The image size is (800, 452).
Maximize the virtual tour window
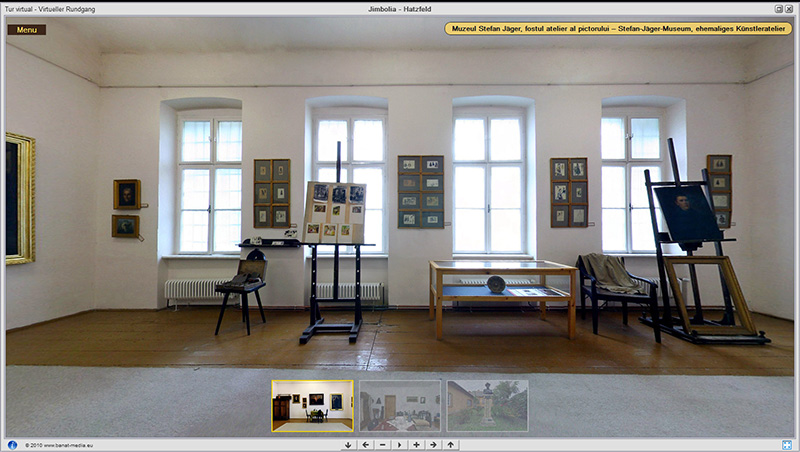tap(778, 8)
